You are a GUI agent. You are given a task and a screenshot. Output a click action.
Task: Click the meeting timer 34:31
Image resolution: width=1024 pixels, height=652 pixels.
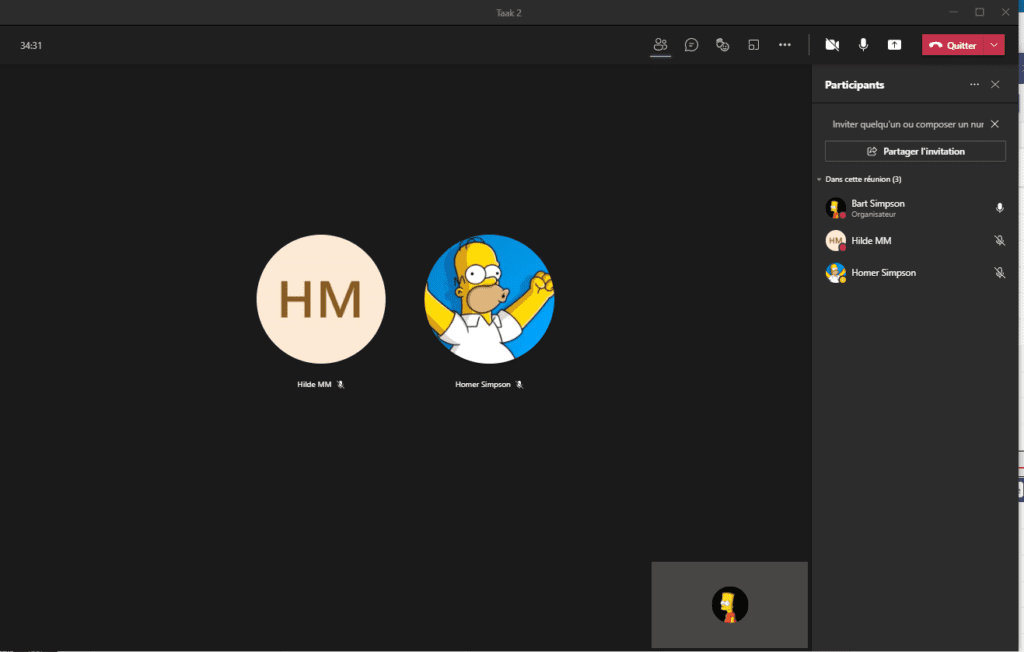pyautogui.click(x=31, y=45)
